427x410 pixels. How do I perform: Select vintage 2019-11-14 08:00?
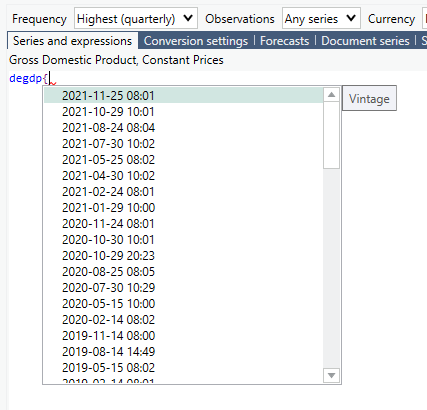(184, 336)
